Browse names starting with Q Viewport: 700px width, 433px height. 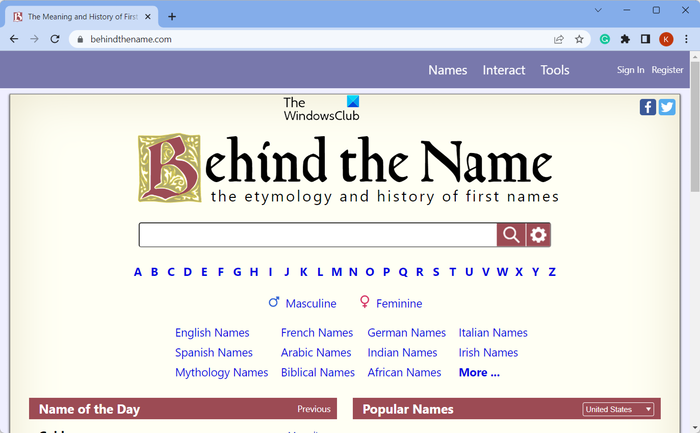(x=403, y=272)
